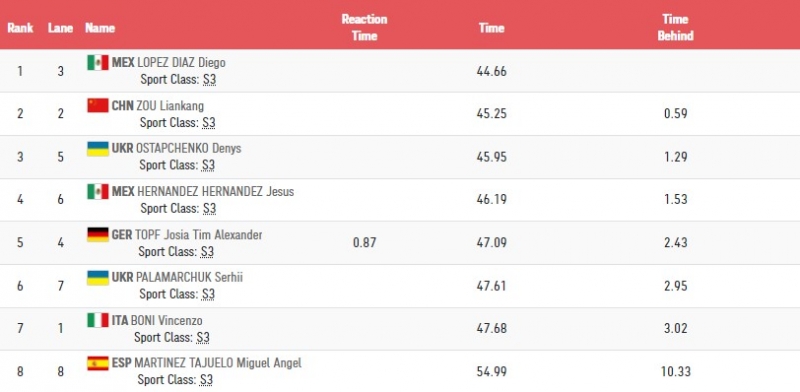
Task: Select the S3 sport class under OSTAPCHENKO
Action: (208, 165)
